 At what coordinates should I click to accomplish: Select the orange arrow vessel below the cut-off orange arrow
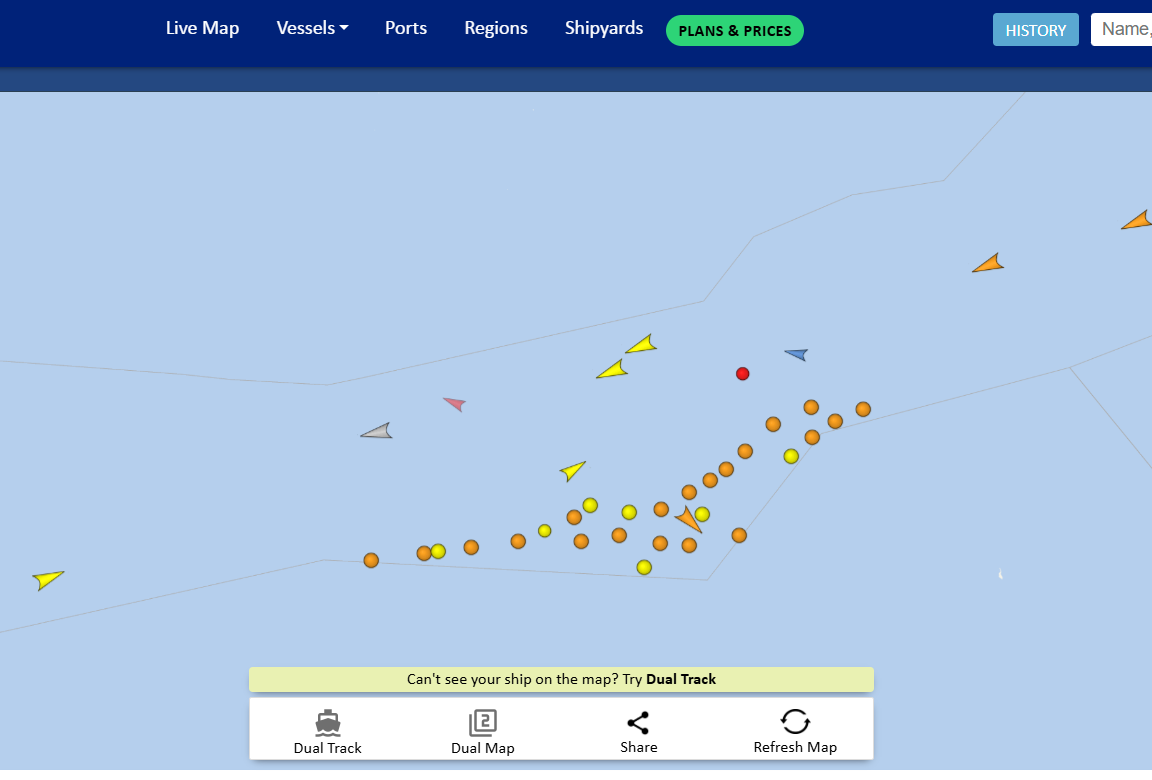click(x=989, y=264)
